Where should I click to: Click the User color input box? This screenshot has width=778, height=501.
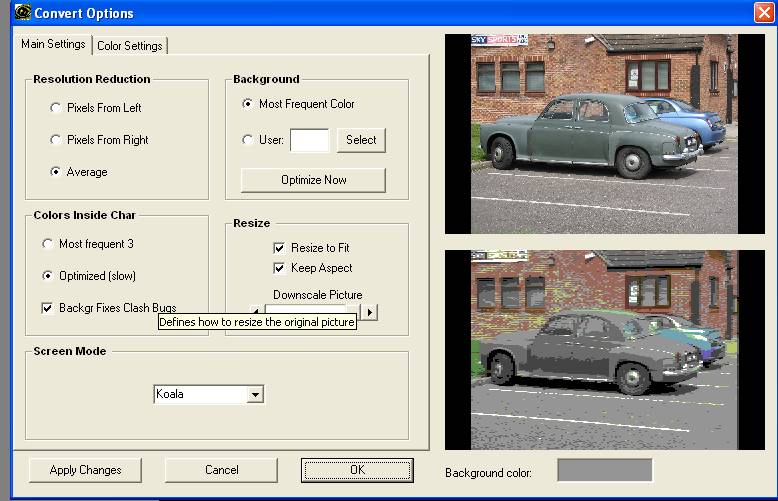pyautogui.click(x=309, y=140)
